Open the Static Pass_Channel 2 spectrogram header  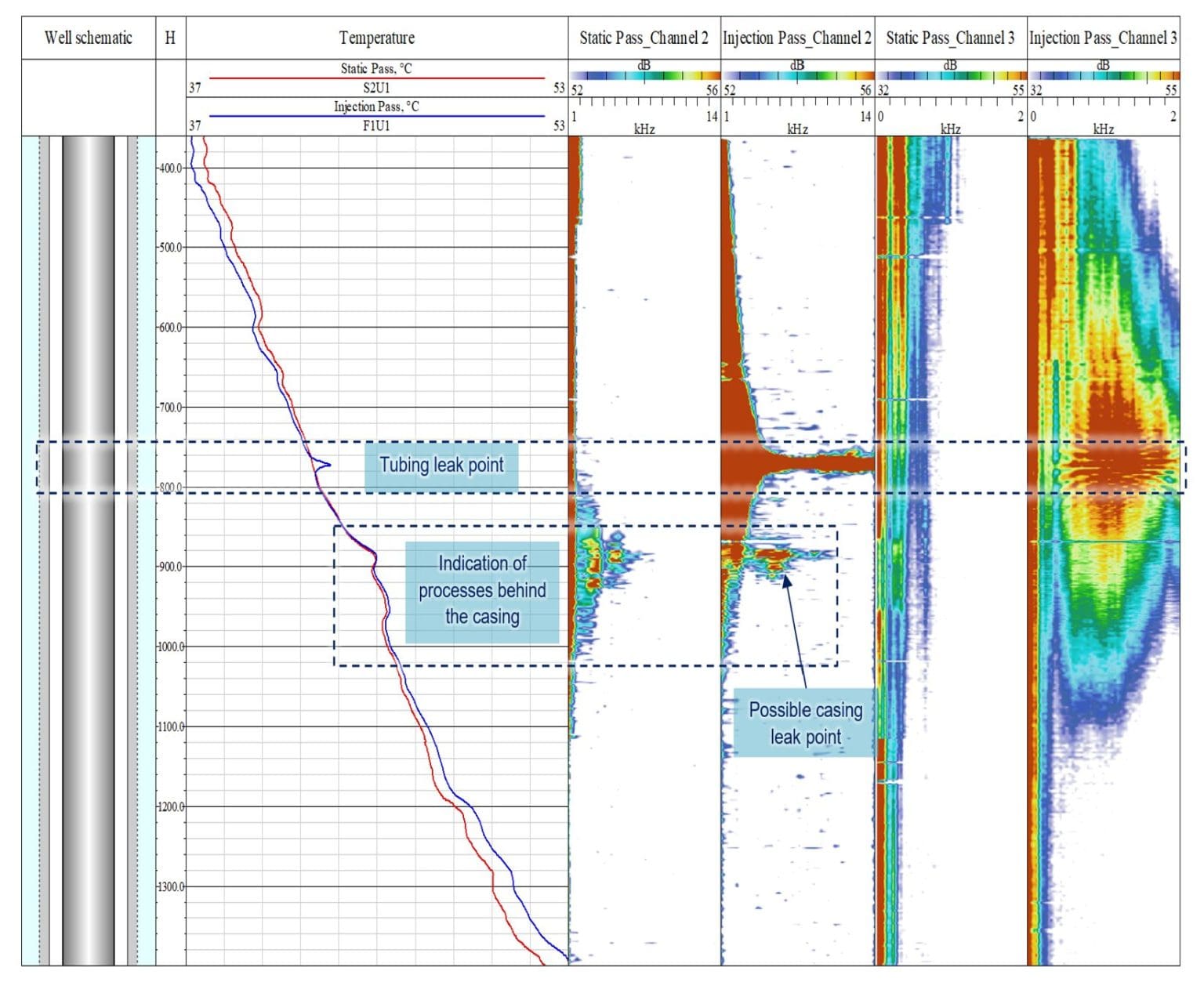pyautogui.click(x=644, y=34)
